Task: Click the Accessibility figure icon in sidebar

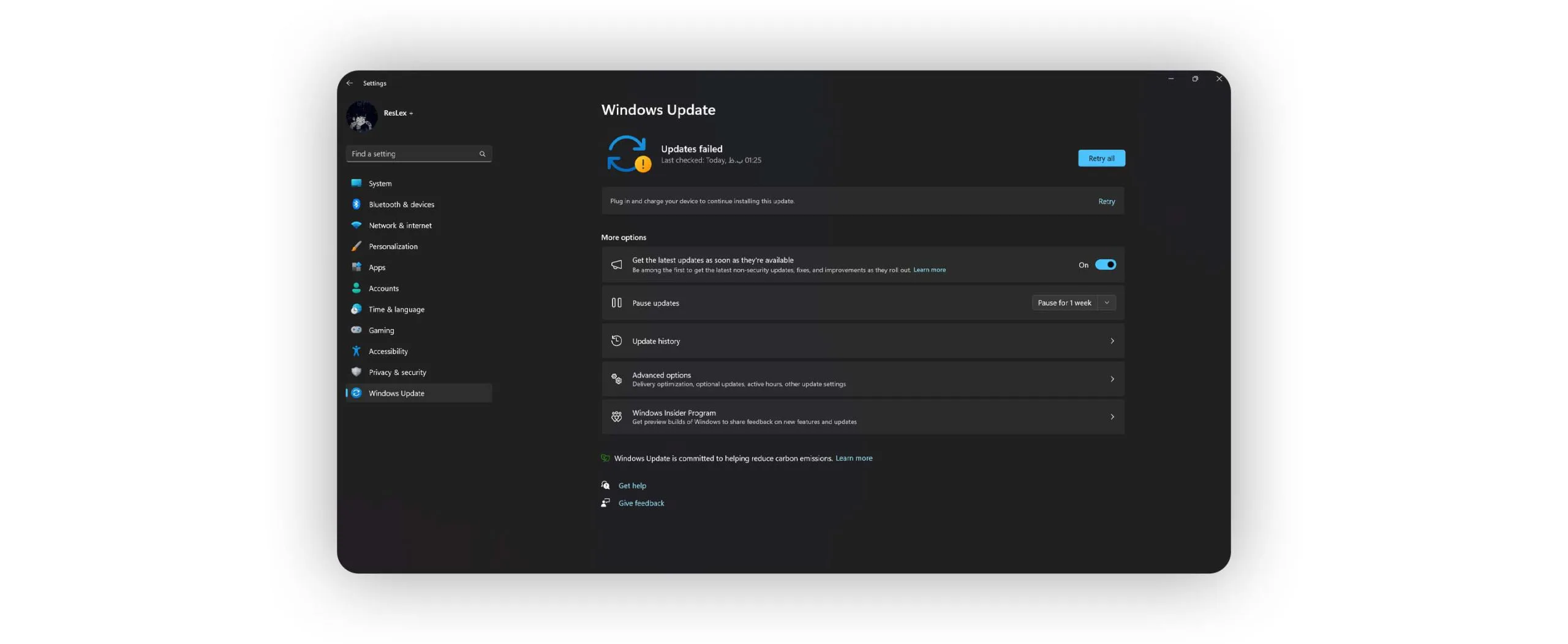Action: [356, 351]
